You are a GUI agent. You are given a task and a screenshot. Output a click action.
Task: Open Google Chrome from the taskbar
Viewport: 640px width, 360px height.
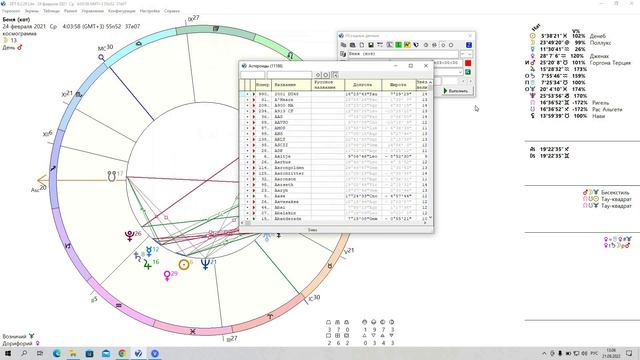[x=122, y=353]
